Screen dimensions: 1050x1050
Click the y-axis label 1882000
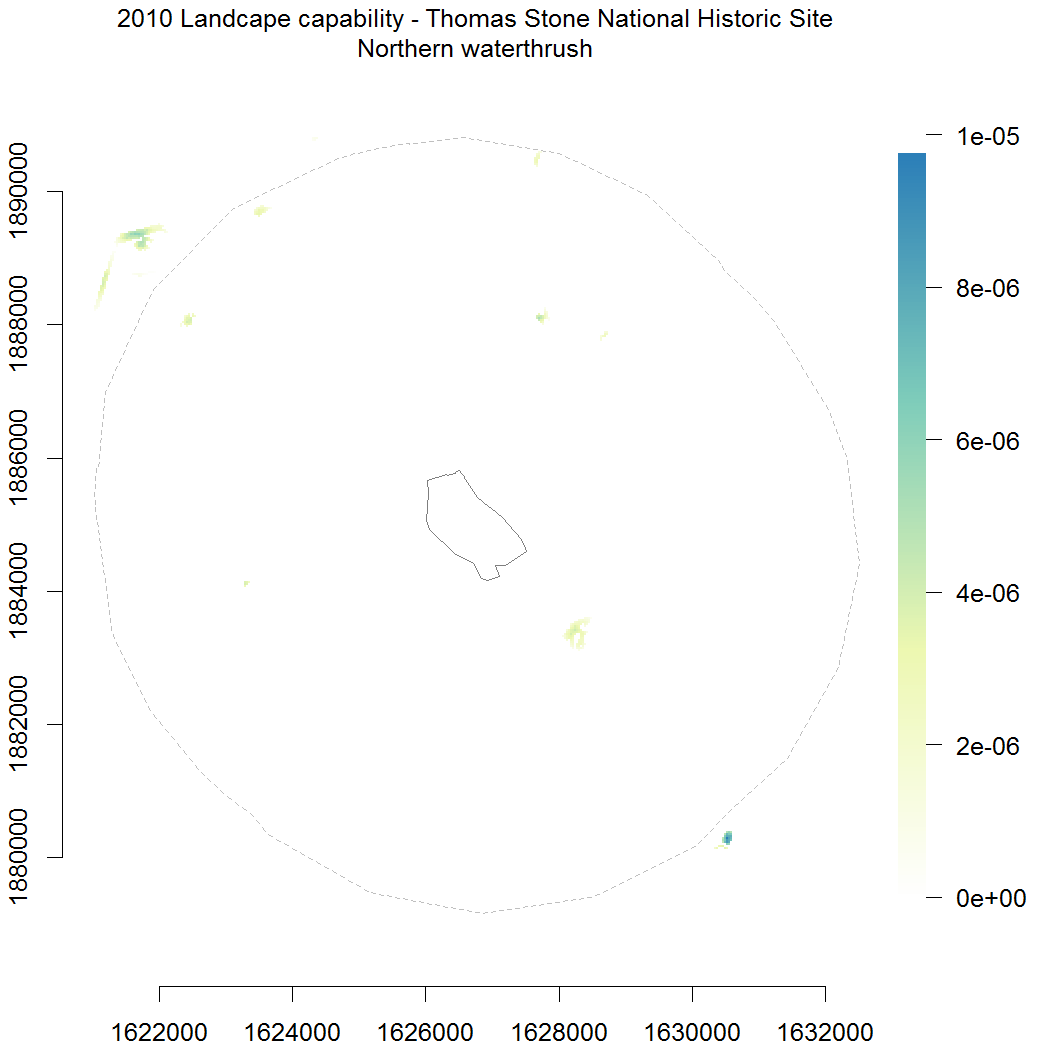point(18,723)
